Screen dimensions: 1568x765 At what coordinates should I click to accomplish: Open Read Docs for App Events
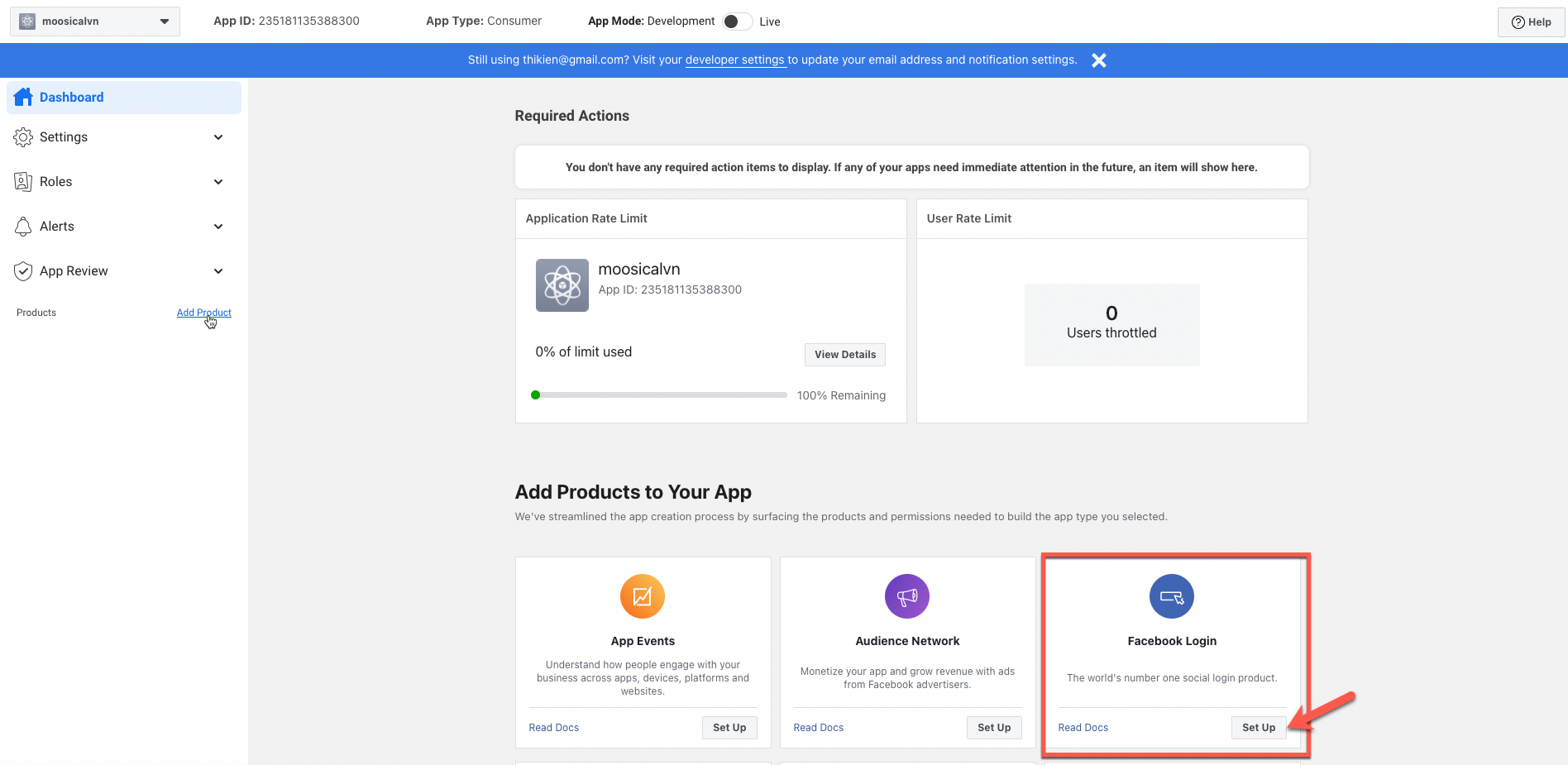(x=554, y=728)
